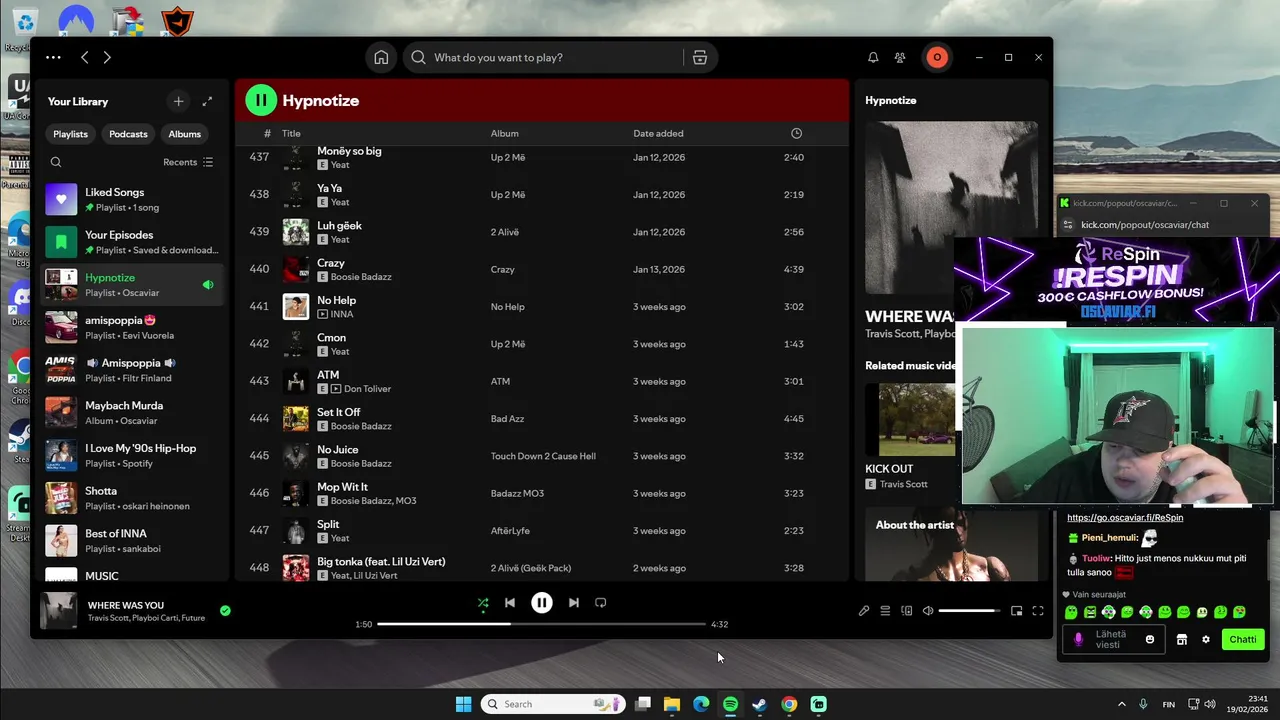The image size is (1280, 720).
Task: Toggle saved checkmark for WHERE WAS YOU
Action: click(x=225, y=610)
